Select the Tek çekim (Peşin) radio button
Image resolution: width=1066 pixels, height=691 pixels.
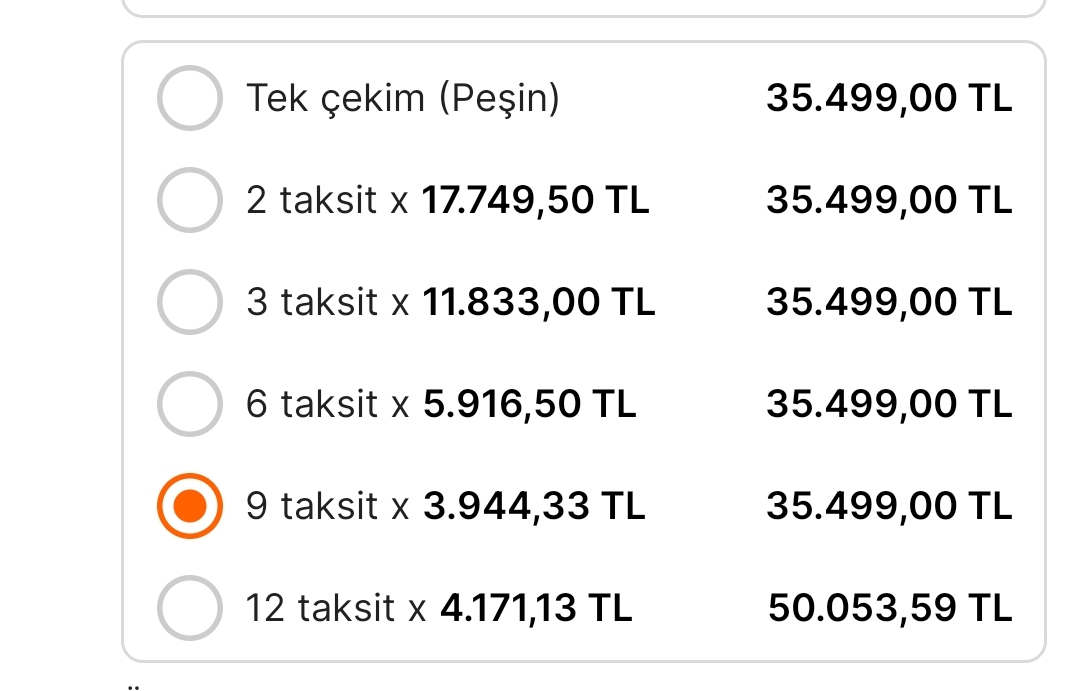point(189,98)
